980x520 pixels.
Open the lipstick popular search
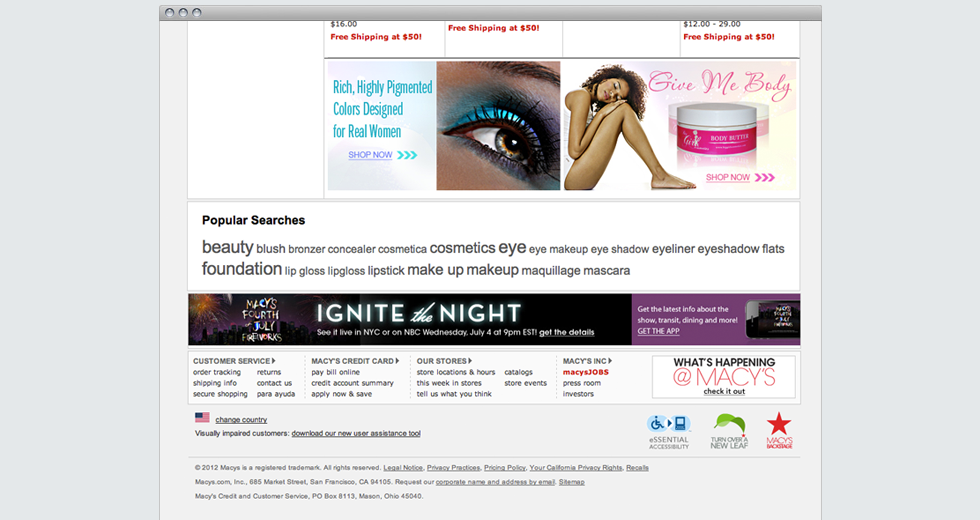pyautogui.click(x=386, y=271)
